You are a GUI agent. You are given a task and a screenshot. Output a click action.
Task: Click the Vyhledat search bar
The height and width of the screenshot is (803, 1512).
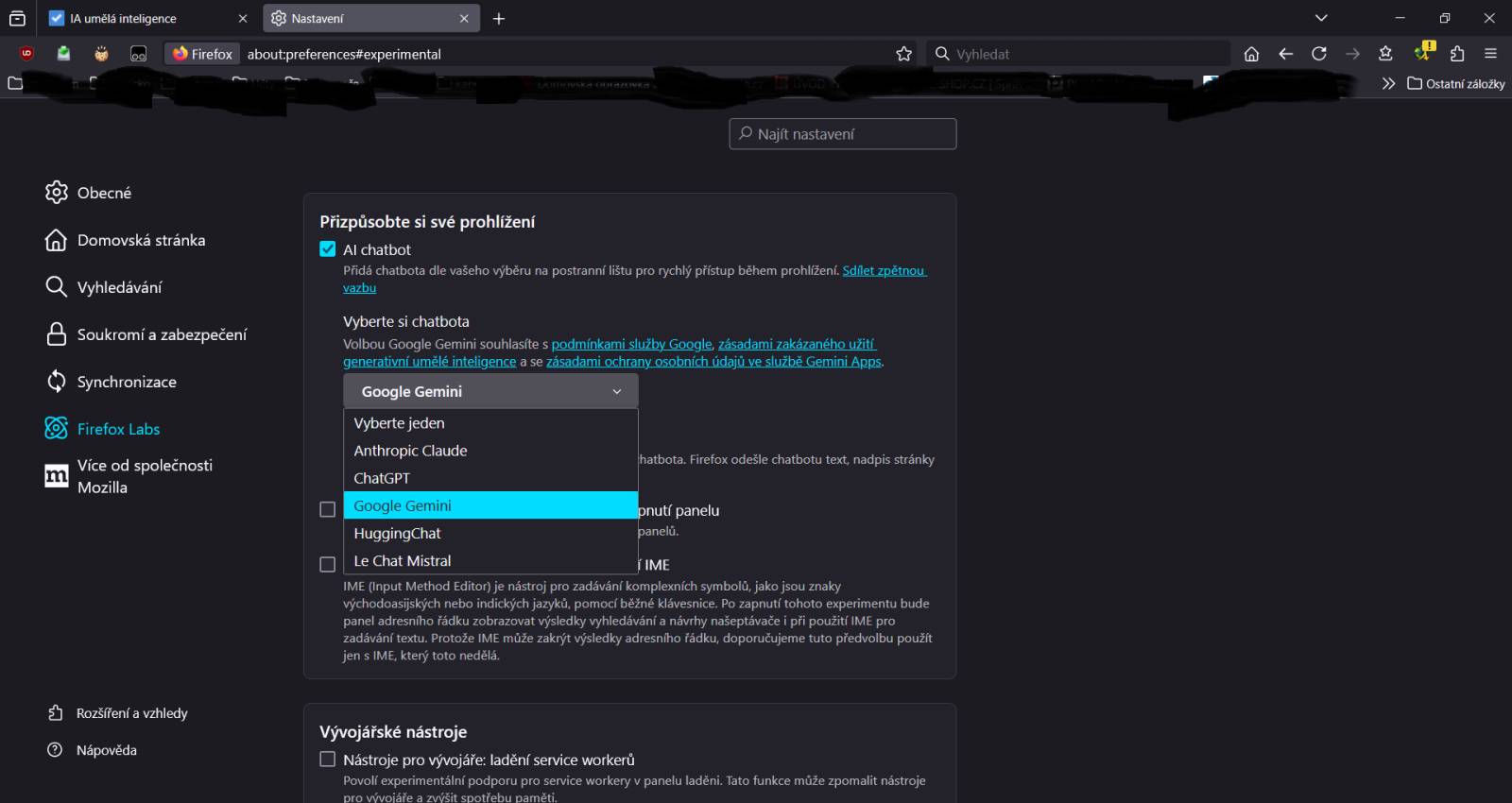coord(1077,54)
